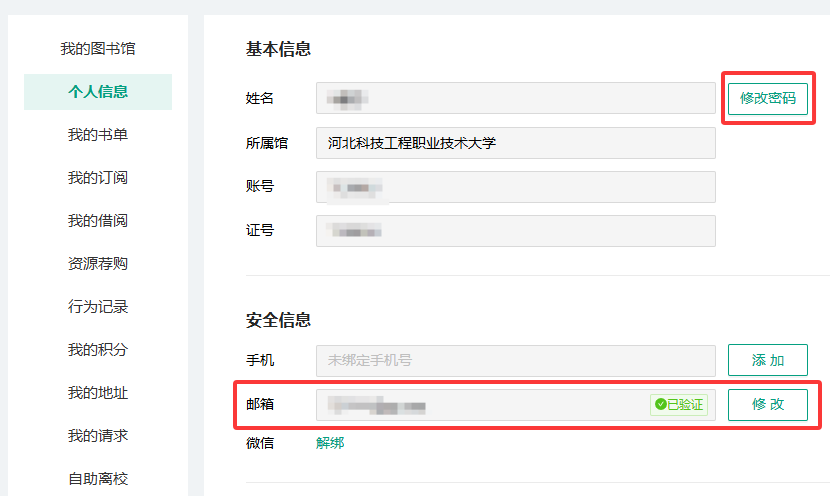Click the 账号 account field

[515, 187]
